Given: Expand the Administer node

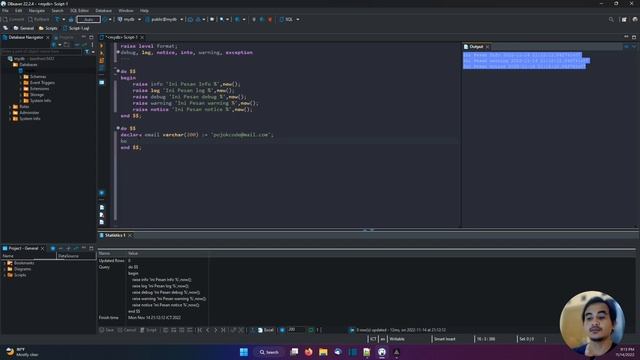Looking at the screenshot, I should (10, 113).
